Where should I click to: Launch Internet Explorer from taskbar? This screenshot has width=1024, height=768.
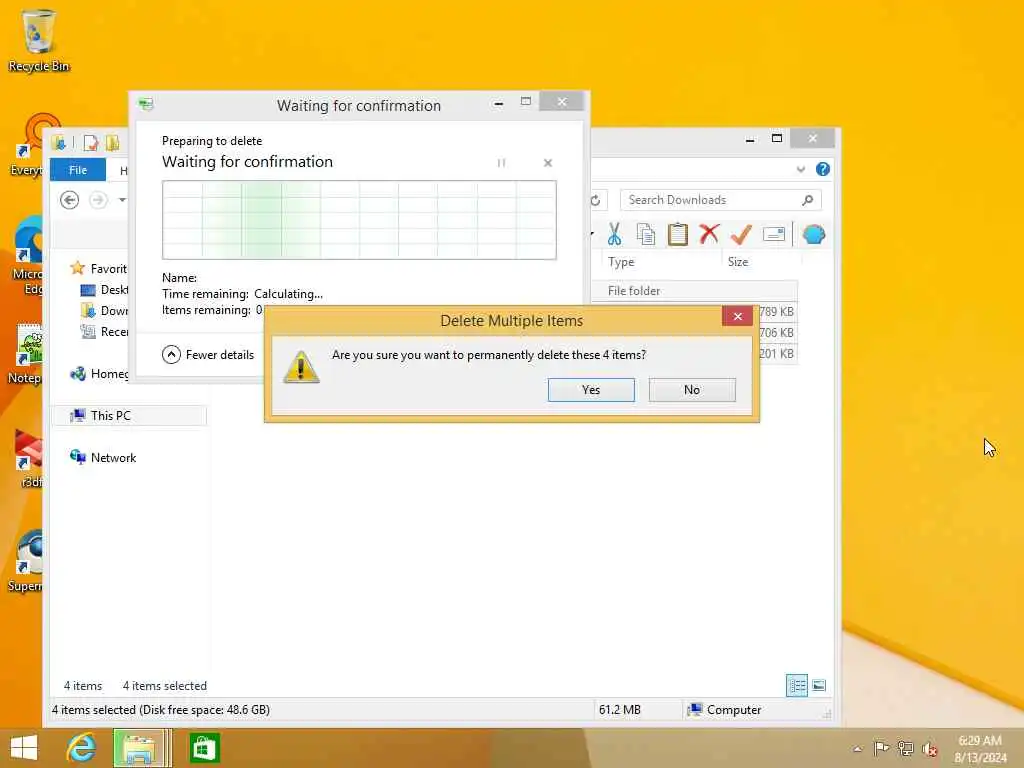(x=81, y=748)
